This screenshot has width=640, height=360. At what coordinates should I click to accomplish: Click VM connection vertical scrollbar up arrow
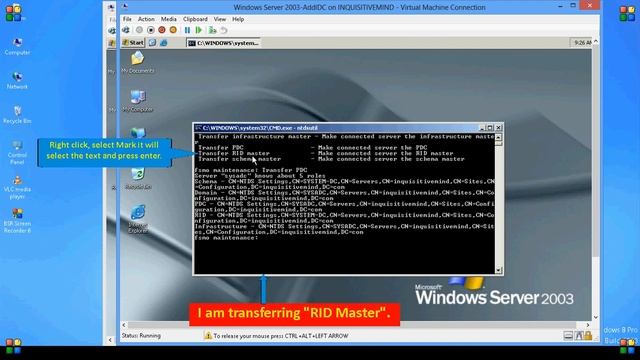tap(596, 42)
